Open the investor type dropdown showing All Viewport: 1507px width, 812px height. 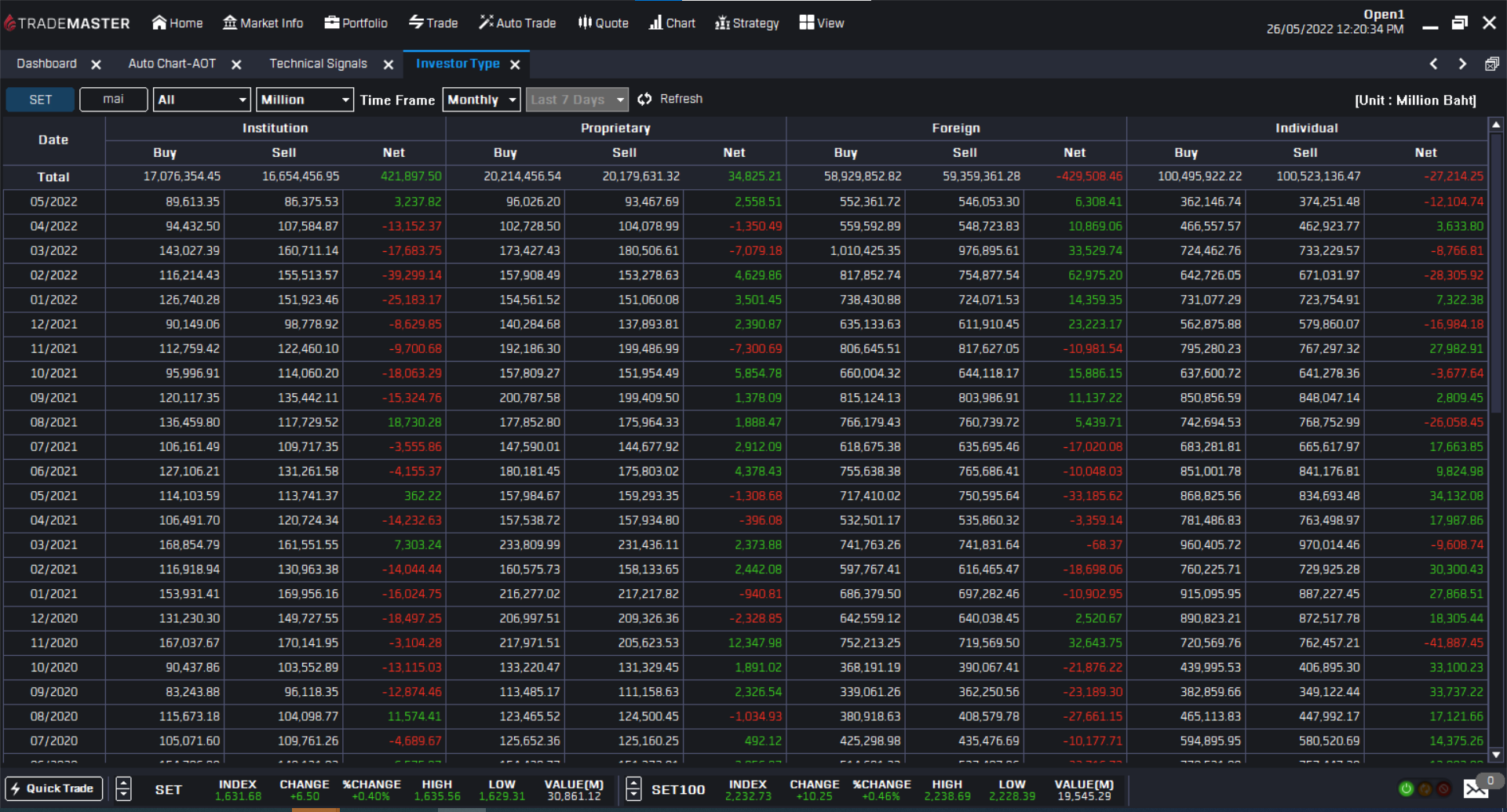click(x=201, y=100)
